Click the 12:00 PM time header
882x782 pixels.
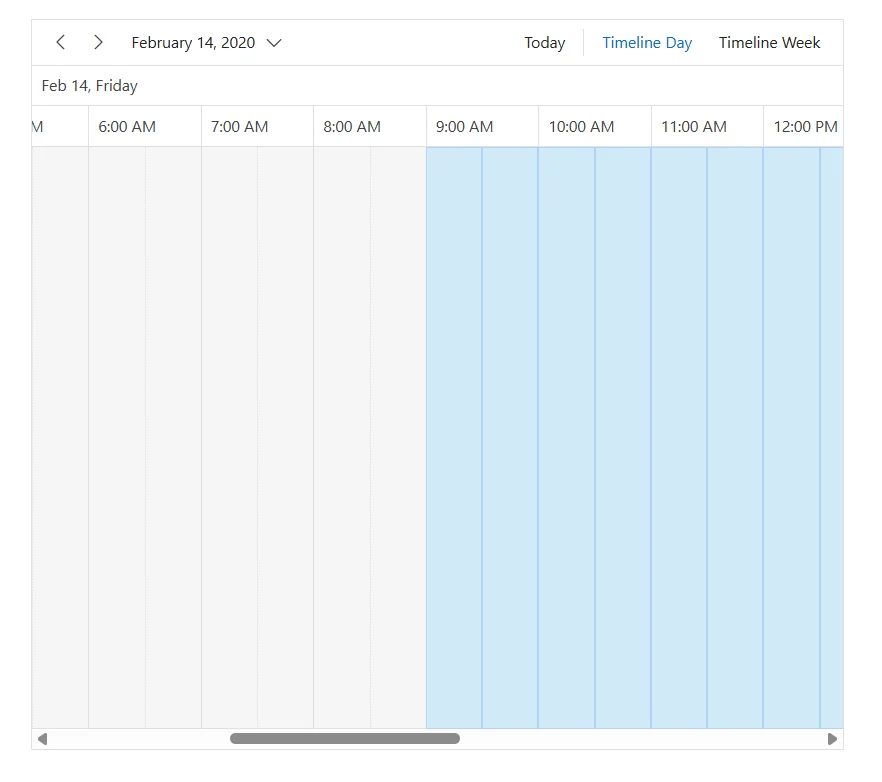[803, 127]
